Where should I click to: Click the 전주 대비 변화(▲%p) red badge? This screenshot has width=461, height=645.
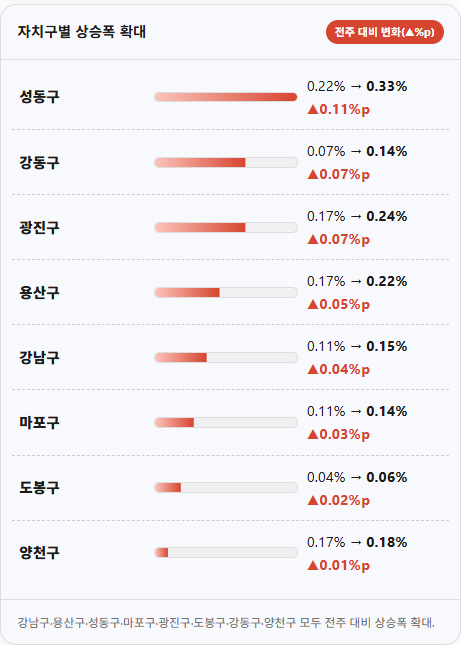click(x=385, y=32)
